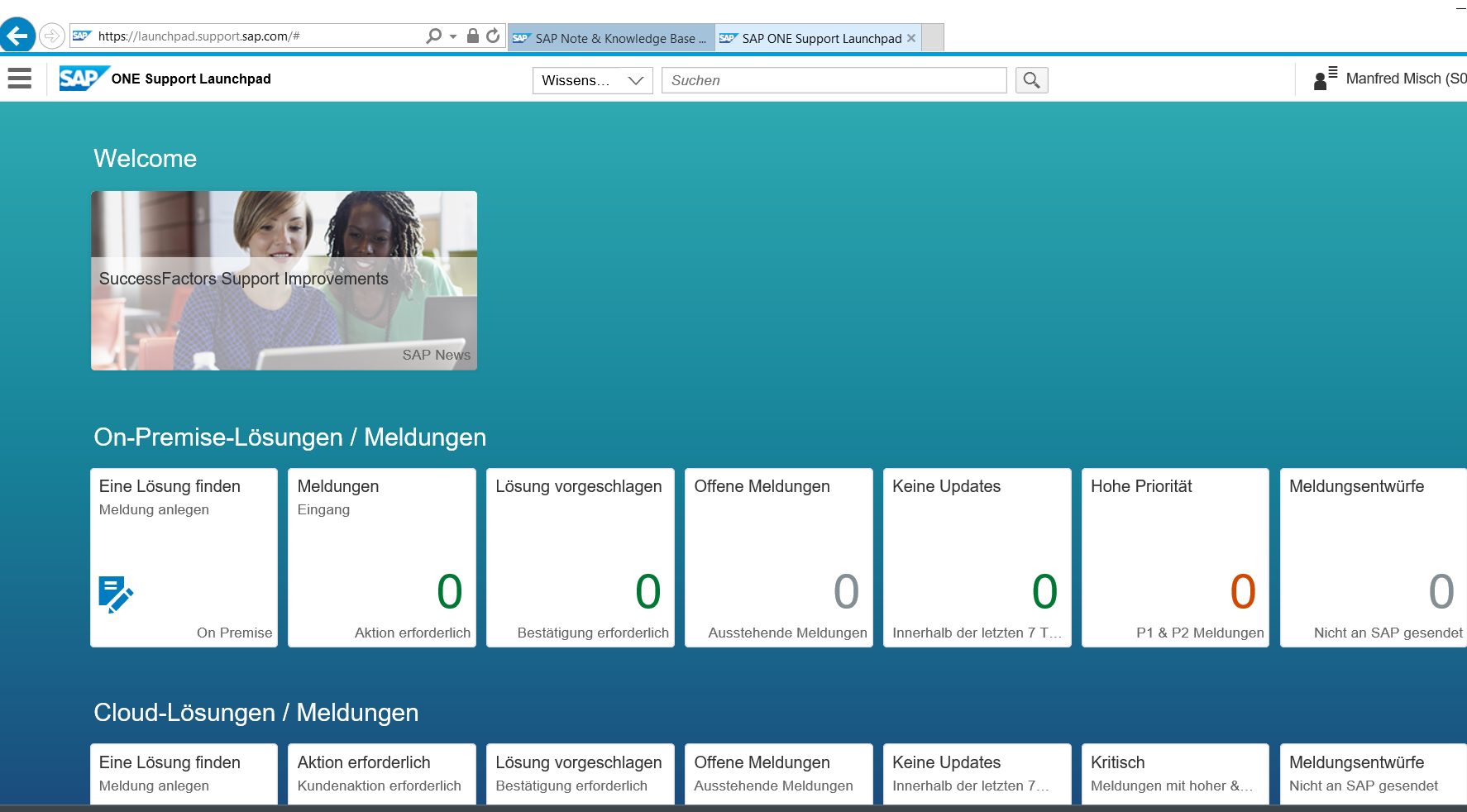This screenshot has height=812, width=1467.
Task: Click the address bar lock icon
Action: 473,36
